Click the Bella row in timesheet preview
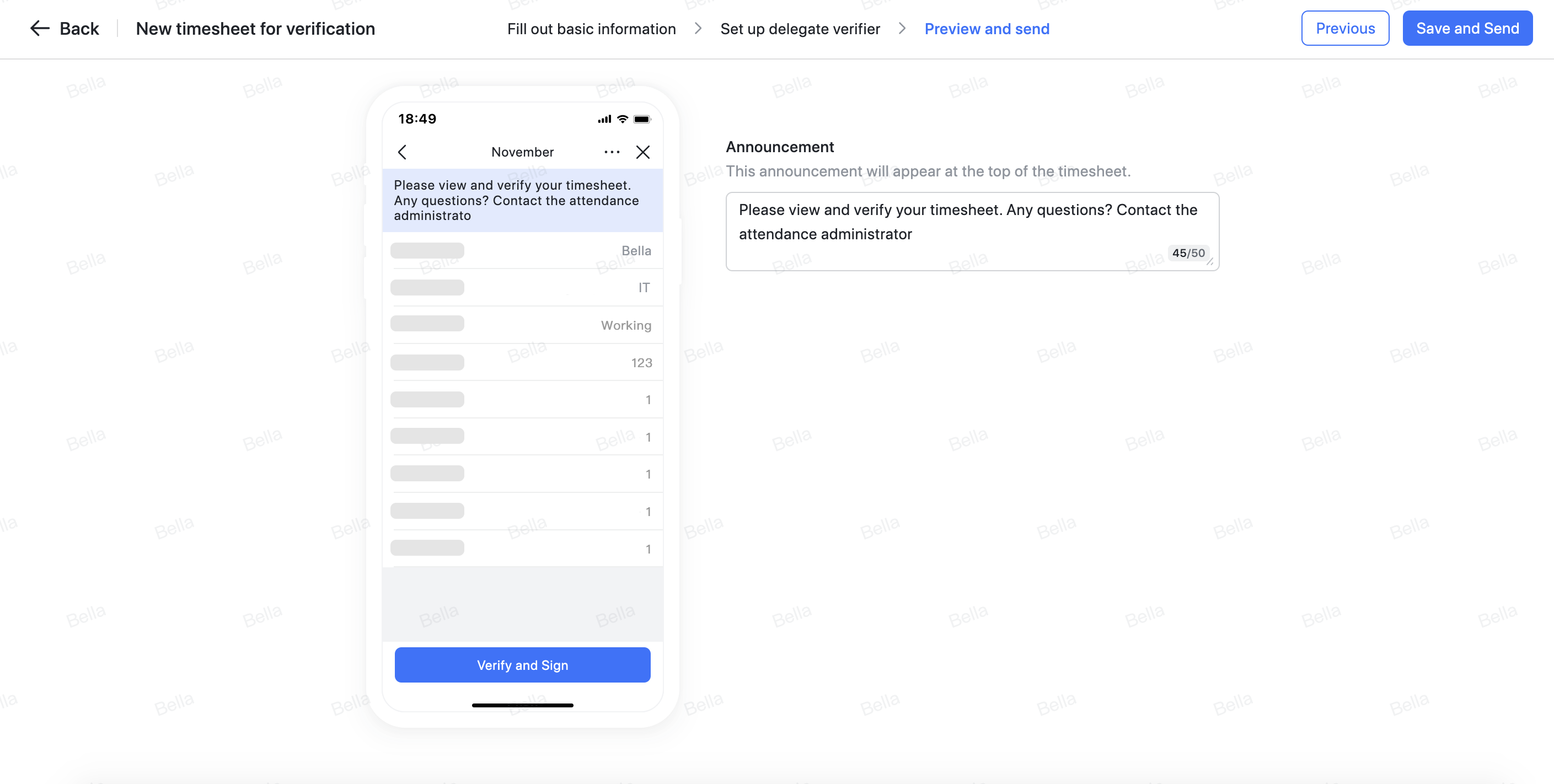This screenshot has width=1554, height=784. tap(522, 250)
